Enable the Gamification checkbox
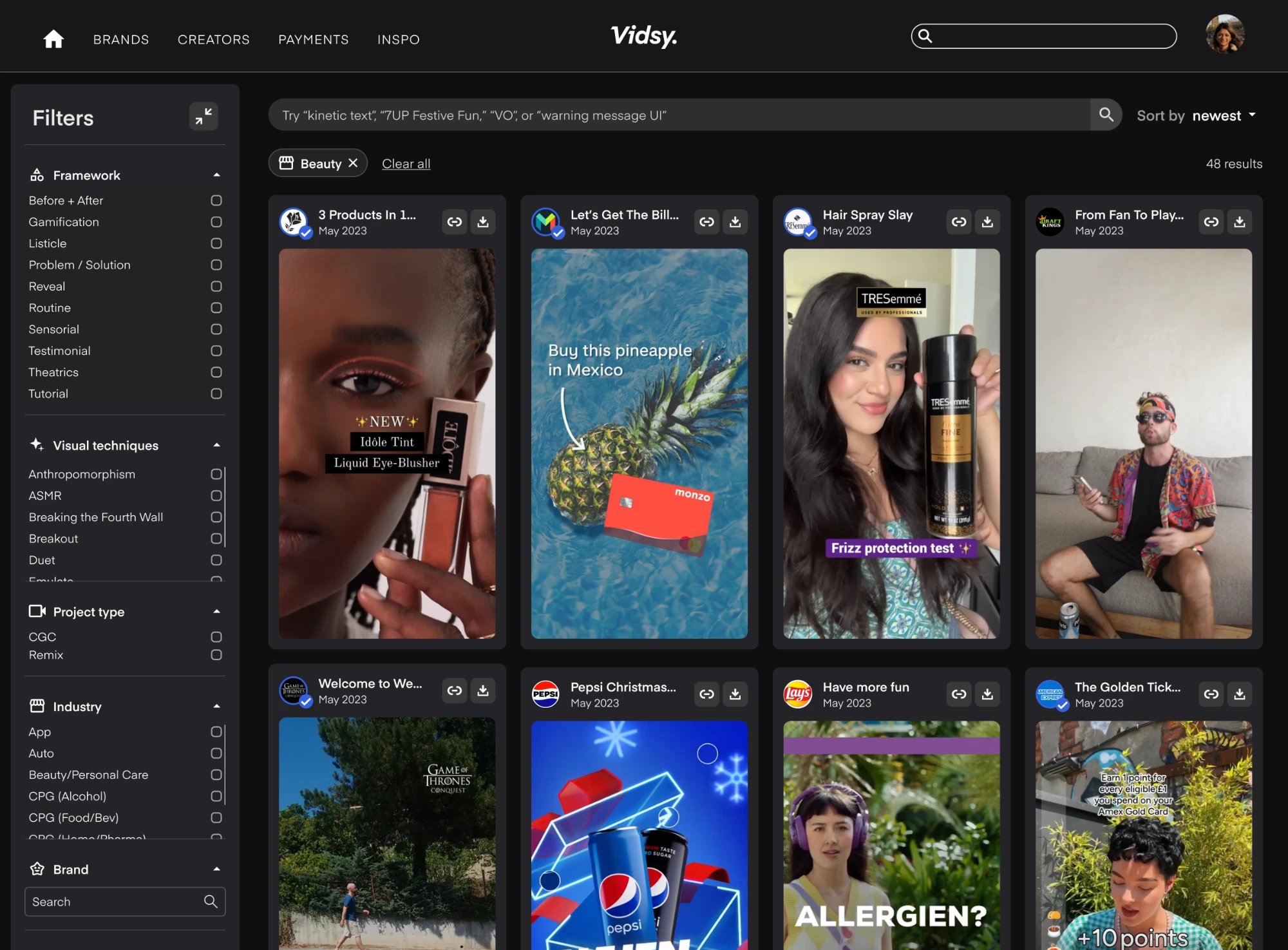The image size is (1288, 950). 216,222
